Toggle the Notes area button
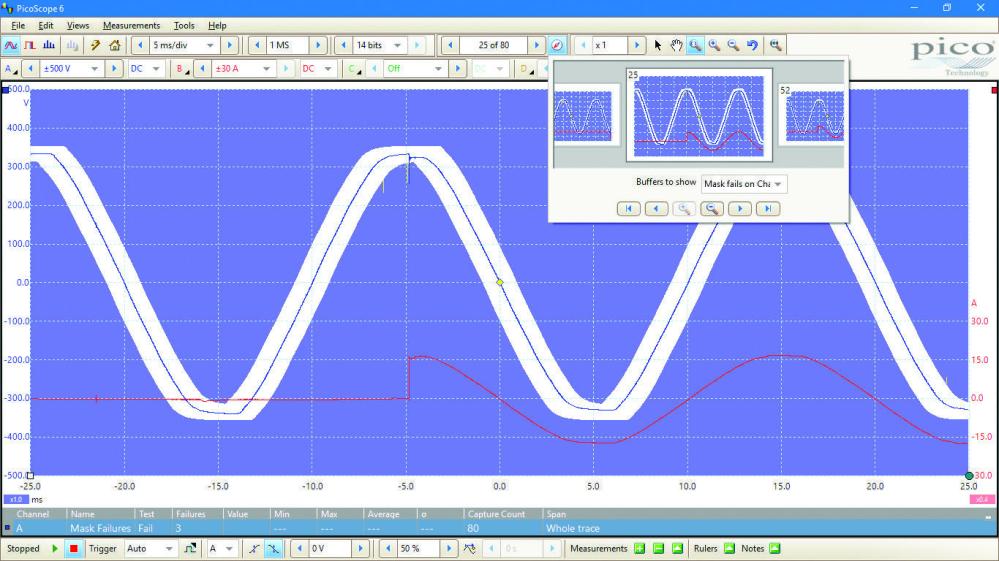This screenshot has width=999, height=561. tap(774, 548)
